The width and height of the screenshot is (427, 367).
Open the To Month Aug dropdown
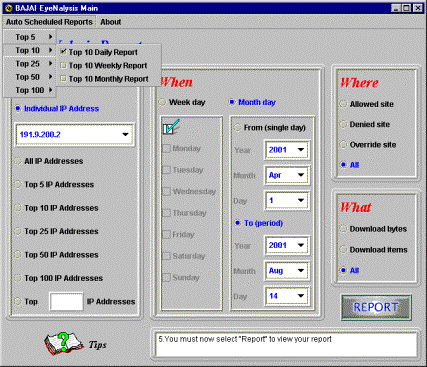pyautogui.click(x=287, y=271)
